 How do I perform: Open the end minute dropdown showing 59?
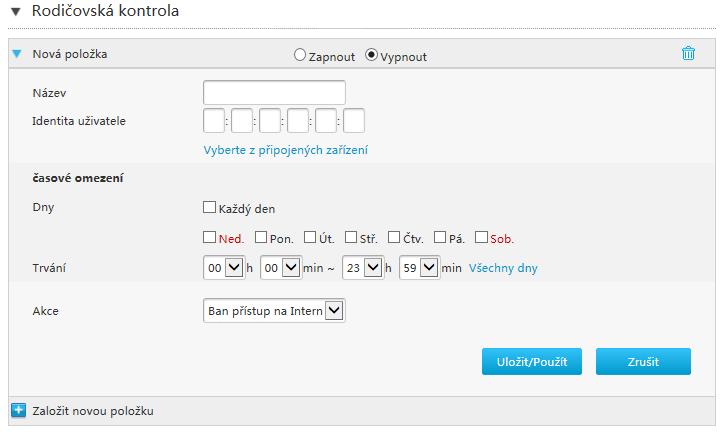click(419, 268)
